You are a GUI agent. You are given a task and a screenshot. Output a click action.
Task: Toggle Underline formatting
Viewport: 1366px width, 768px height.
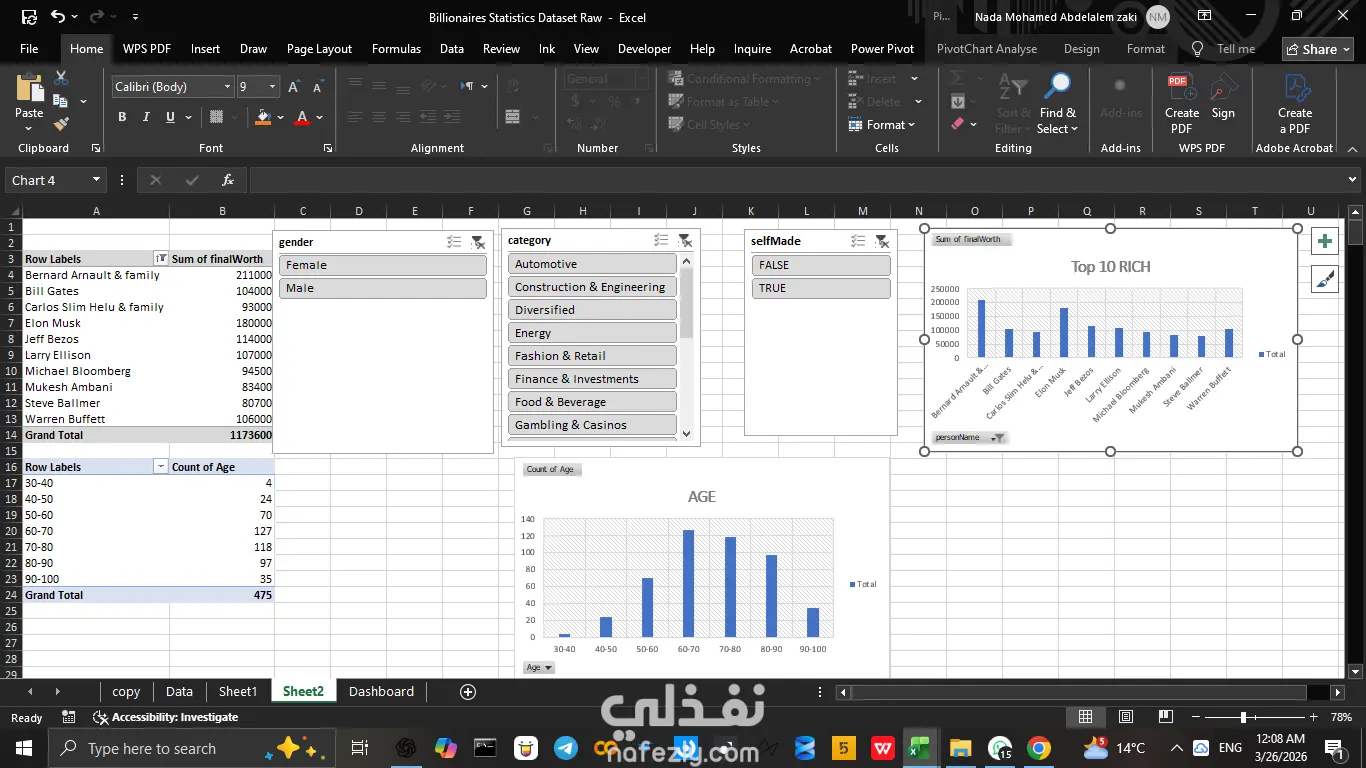click(171, 117)
